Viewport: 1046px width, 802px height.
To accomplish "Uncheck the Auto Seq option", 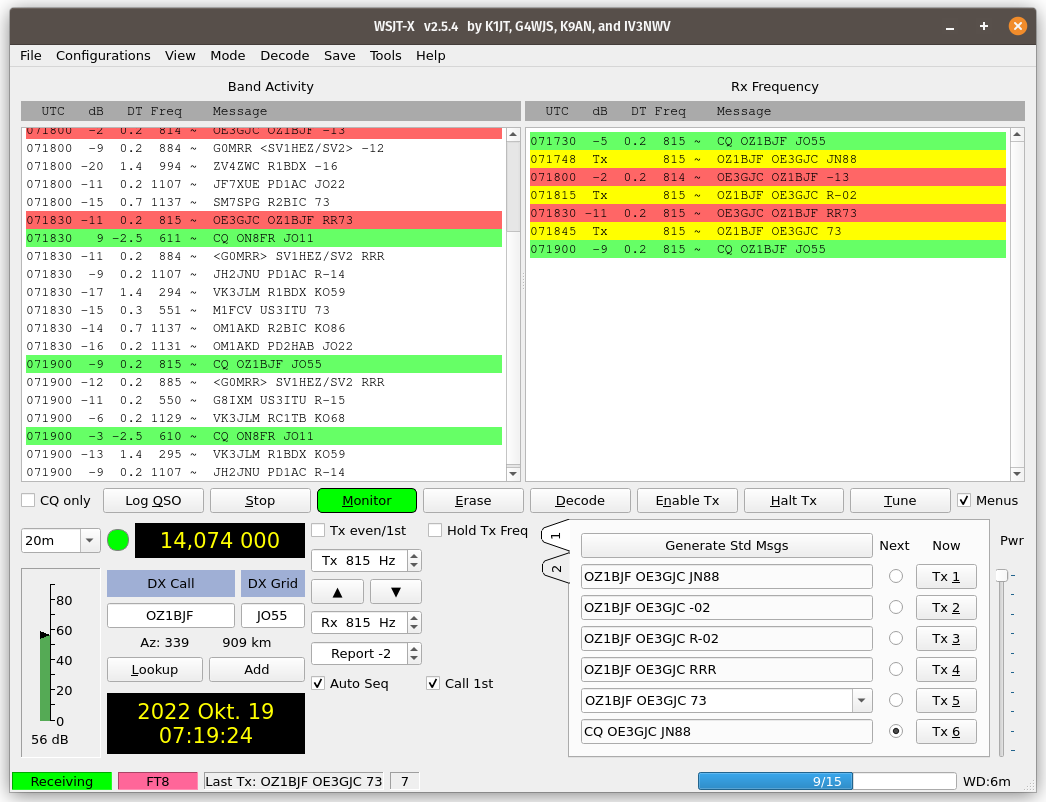I will tap(318, 683).
